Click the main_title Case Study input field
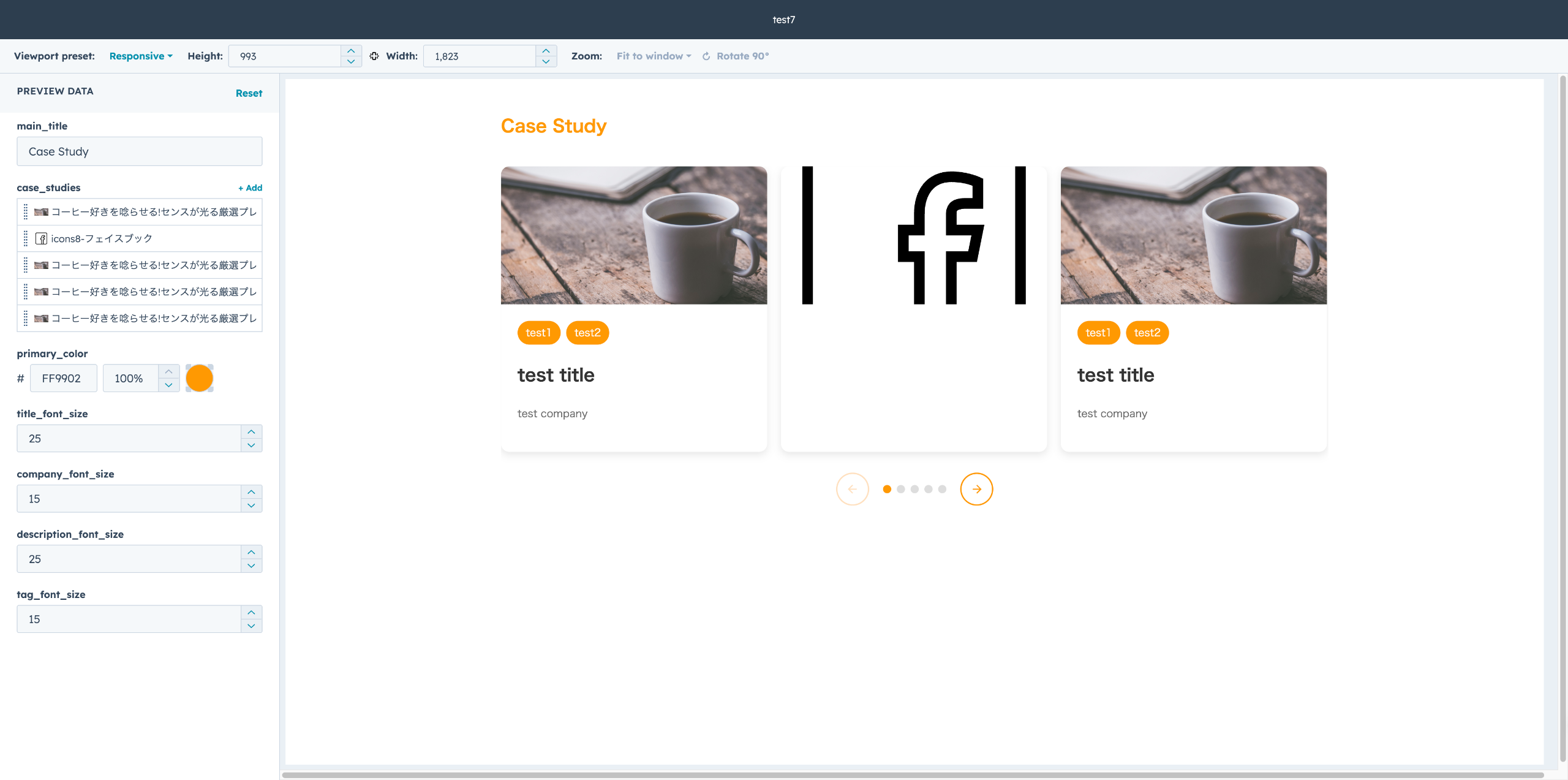 (x=139, y=151)
